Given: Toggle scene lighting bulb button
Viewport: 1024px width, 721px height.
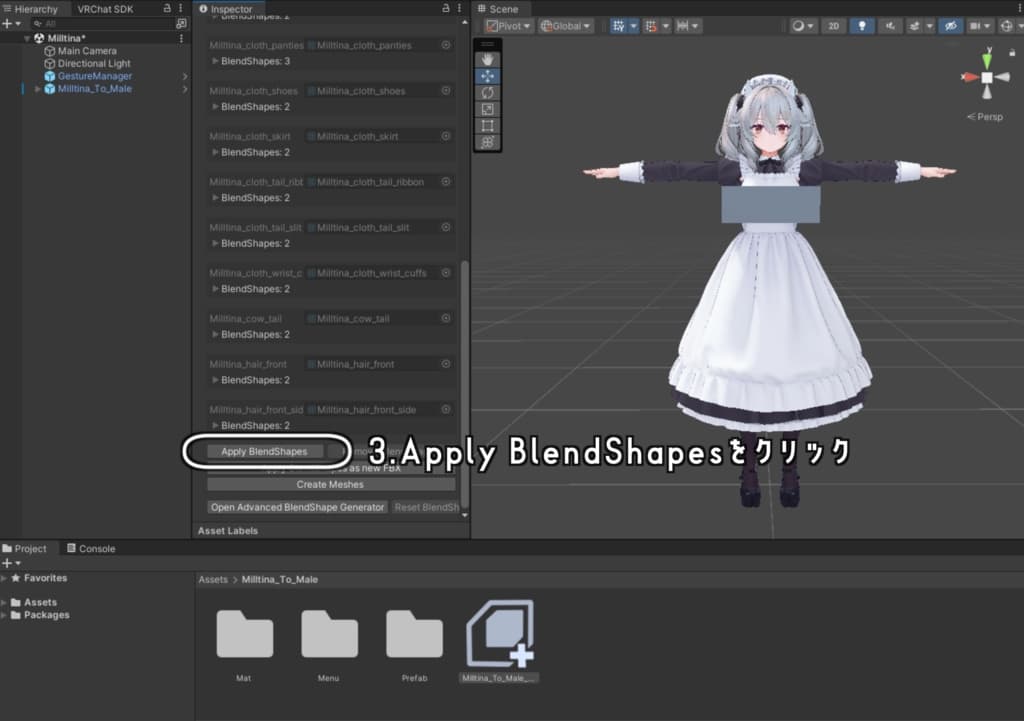Looking at the screenshot, I should pyautogui.click(x=862, y=26).
